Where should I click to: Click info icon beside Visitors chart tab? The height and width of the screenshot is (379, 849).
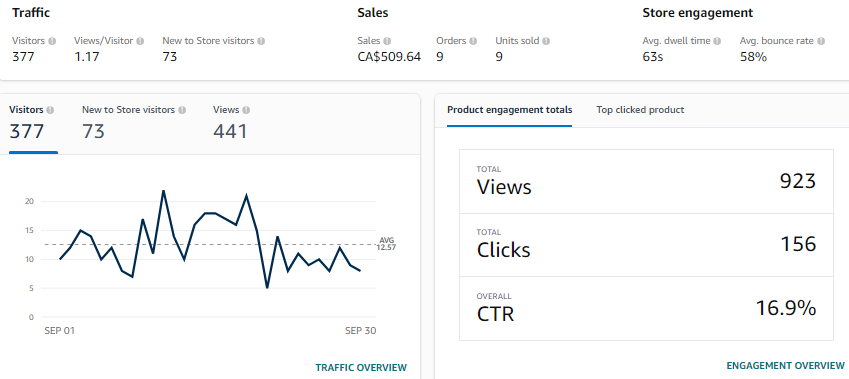pyautogui.click(x=50, y=110)
